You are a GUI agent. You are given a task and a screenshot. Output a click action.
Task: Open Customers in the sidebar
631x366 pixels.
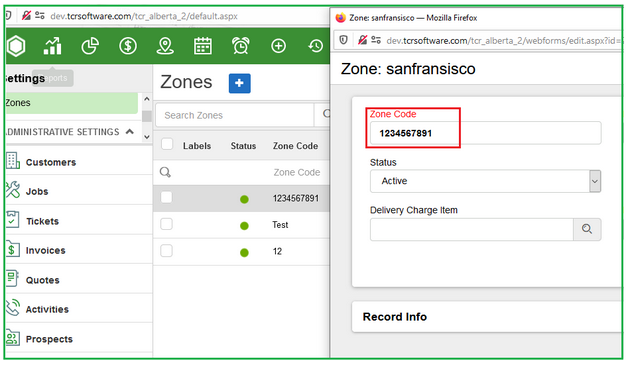point(51,162)
